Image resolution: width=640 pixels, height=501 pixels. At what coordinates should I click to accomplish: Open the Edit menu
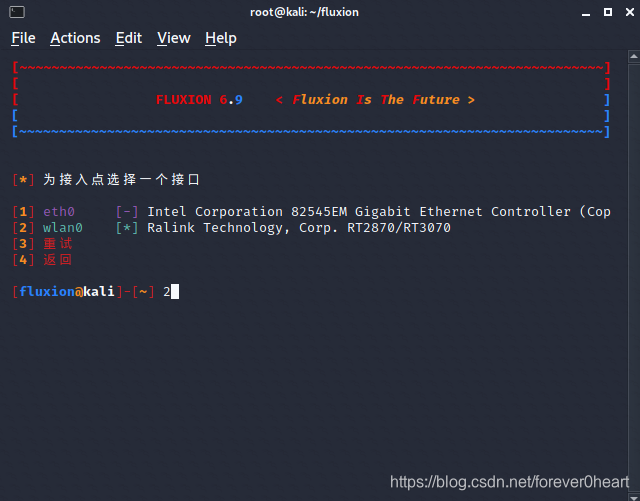[129, 38]
